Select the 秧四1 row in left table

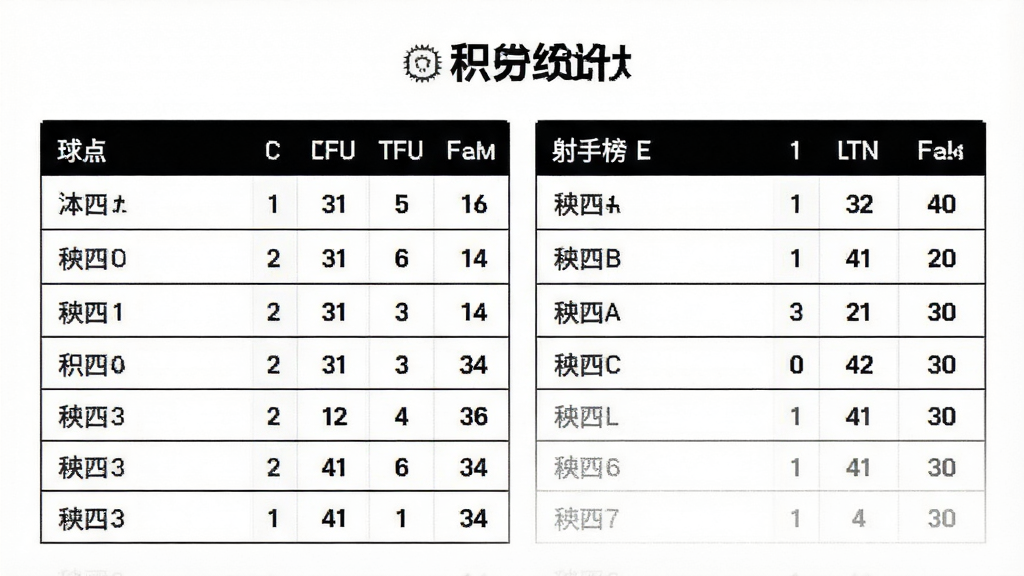[275, 311]
